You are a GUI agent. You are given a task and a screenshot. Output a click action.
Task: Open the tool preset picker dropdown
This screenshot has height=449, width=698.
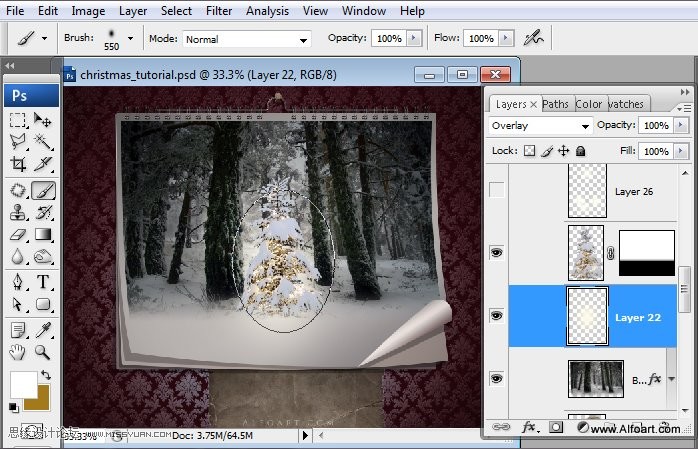(45, 38)
